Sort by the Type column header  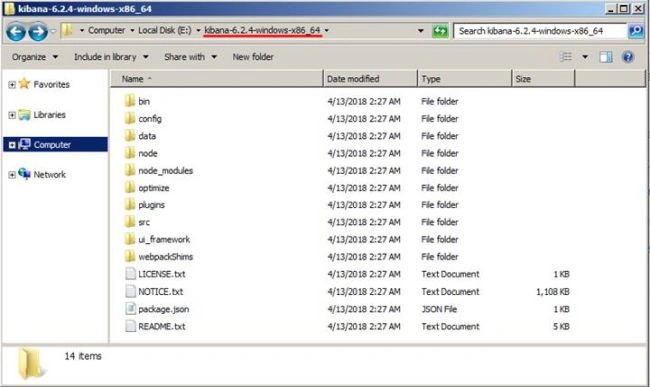(465, 79)
